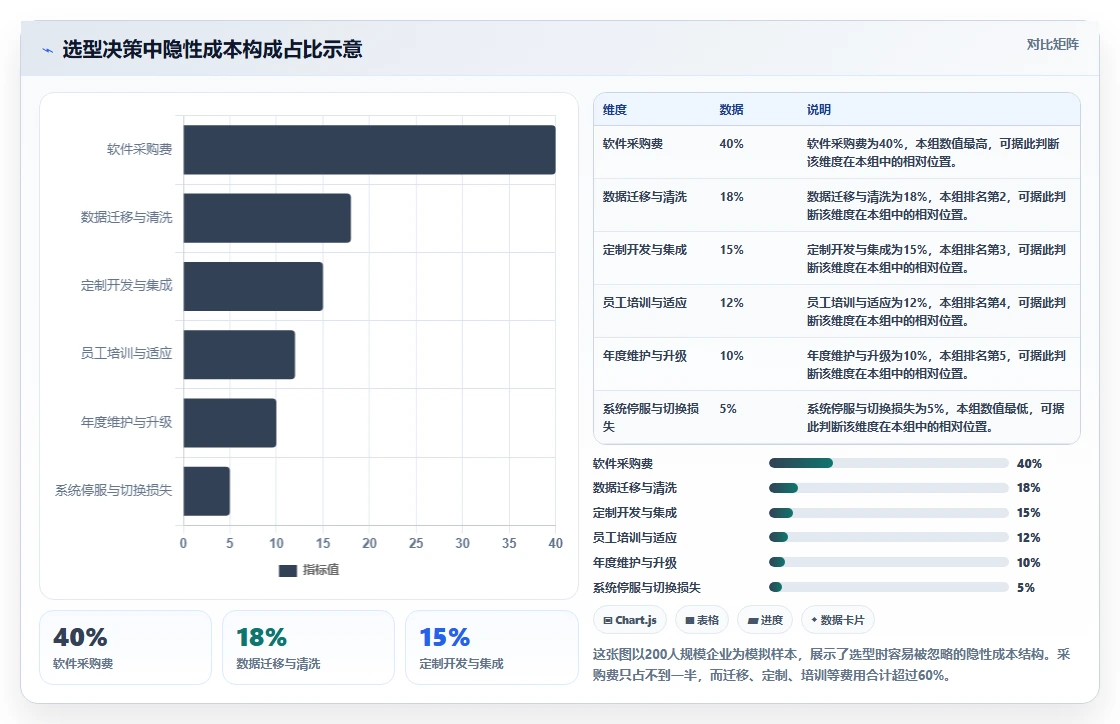The height and width of the screenshot is (724, 1120).
Task: Click the 10% value in the table
Action: click(731, 356)
